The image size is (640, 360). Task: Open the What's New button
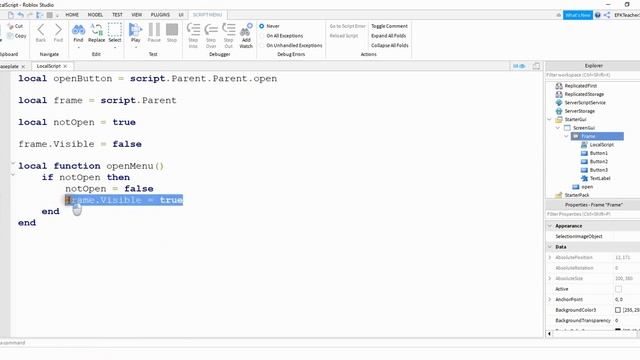(x=578, y=15)
